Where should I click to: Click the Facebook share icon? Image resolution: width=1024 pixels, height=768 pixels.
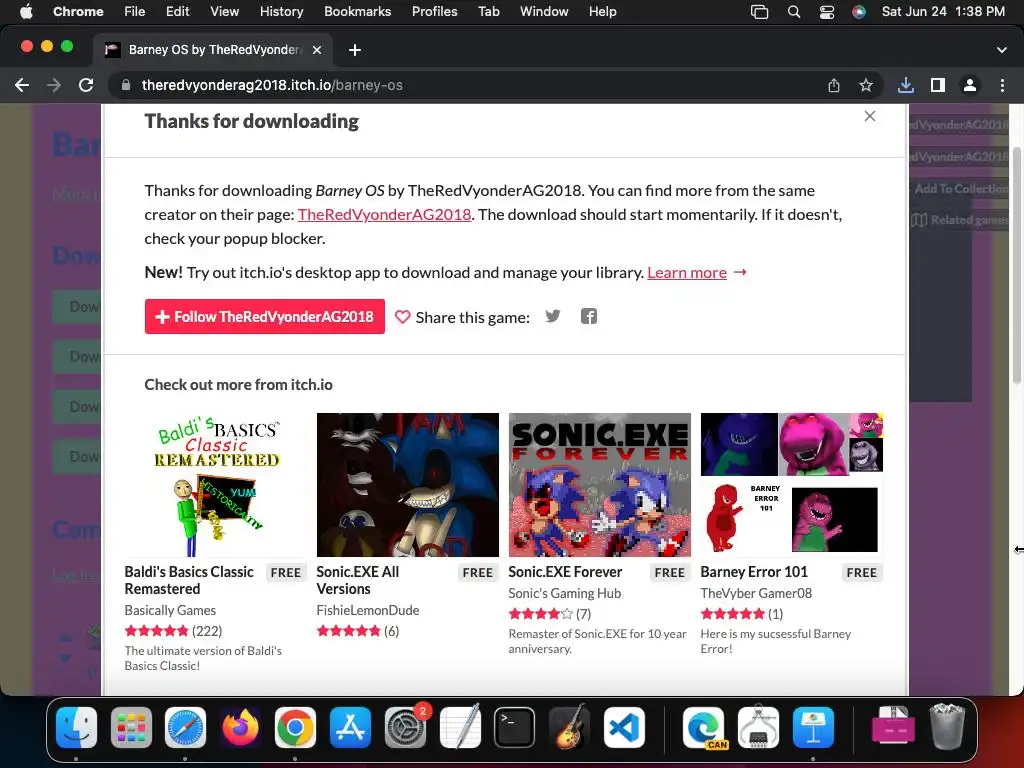click(588, 316)
